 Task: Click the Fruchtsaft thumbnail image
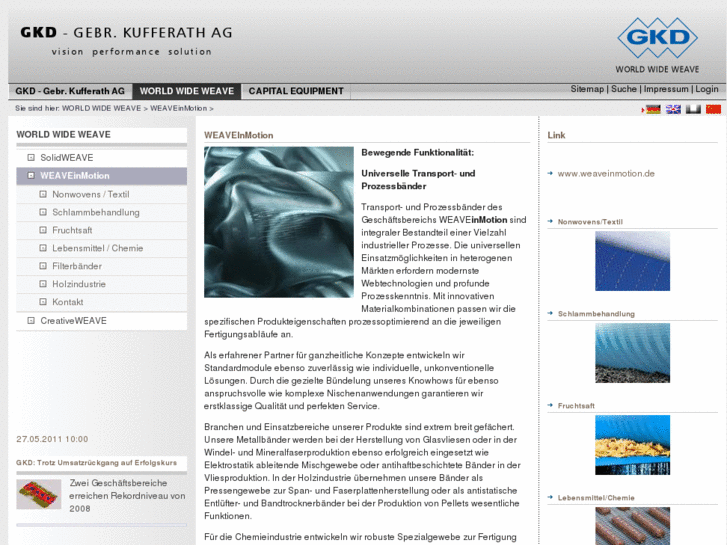(x=632, y=445)
